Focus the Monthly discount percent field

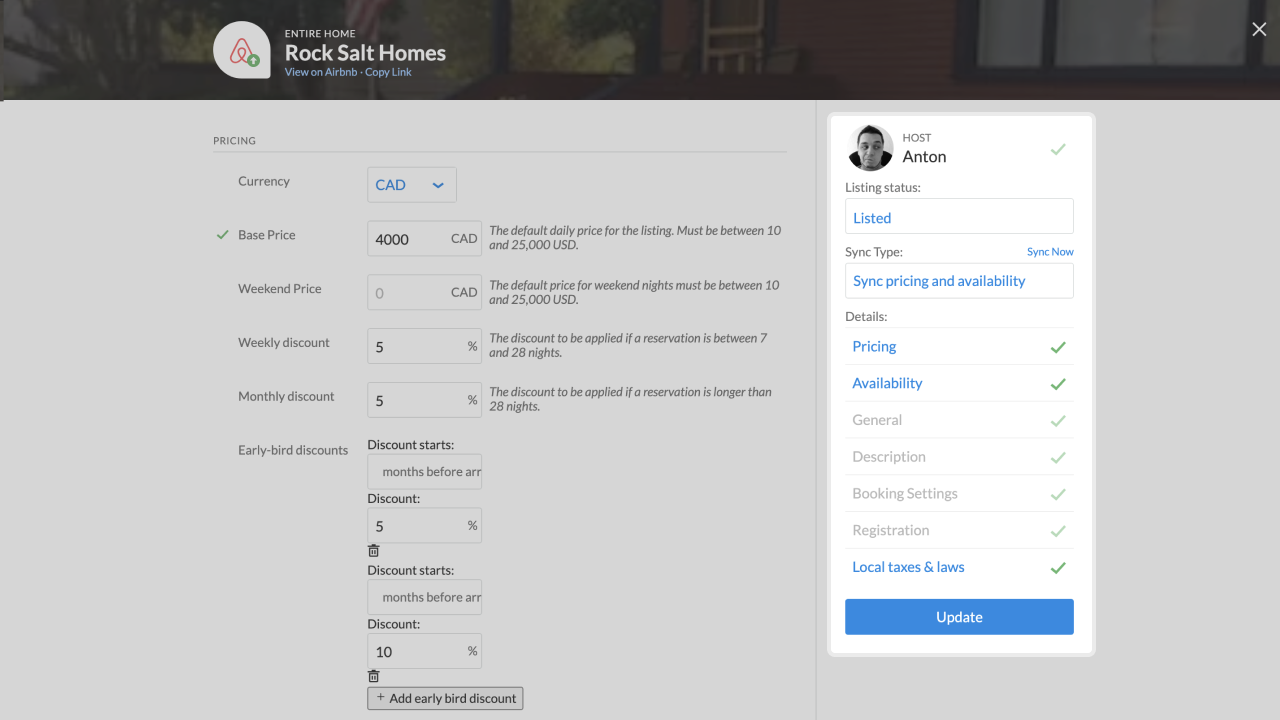(x=424, y=401)
